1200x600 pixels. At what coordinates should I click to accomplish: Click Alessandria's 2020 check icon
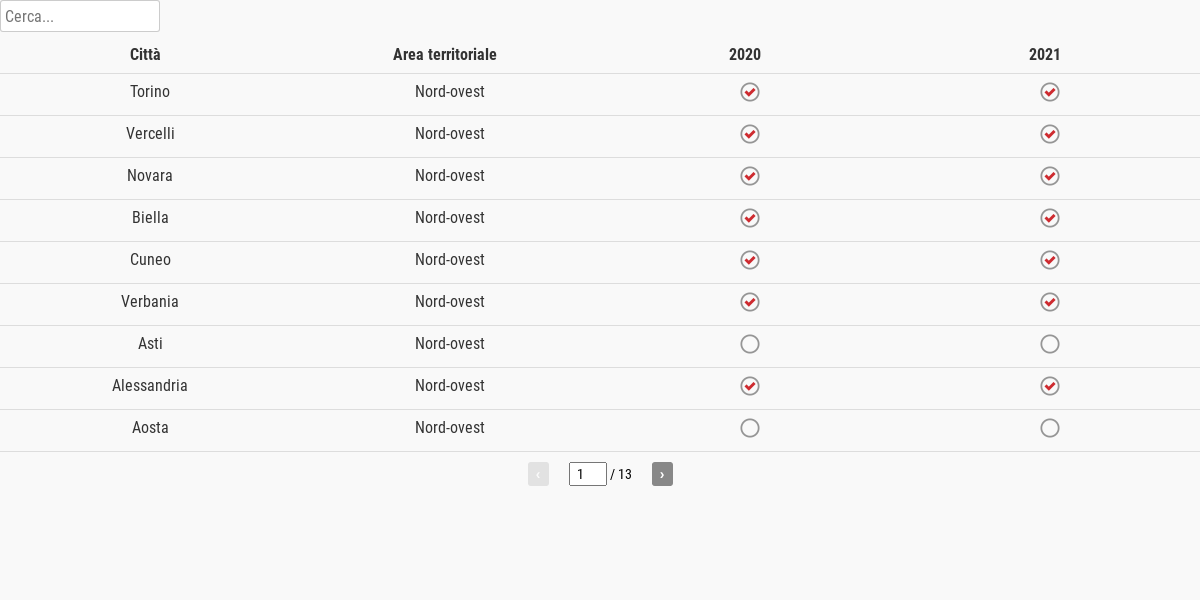[750, 386]
